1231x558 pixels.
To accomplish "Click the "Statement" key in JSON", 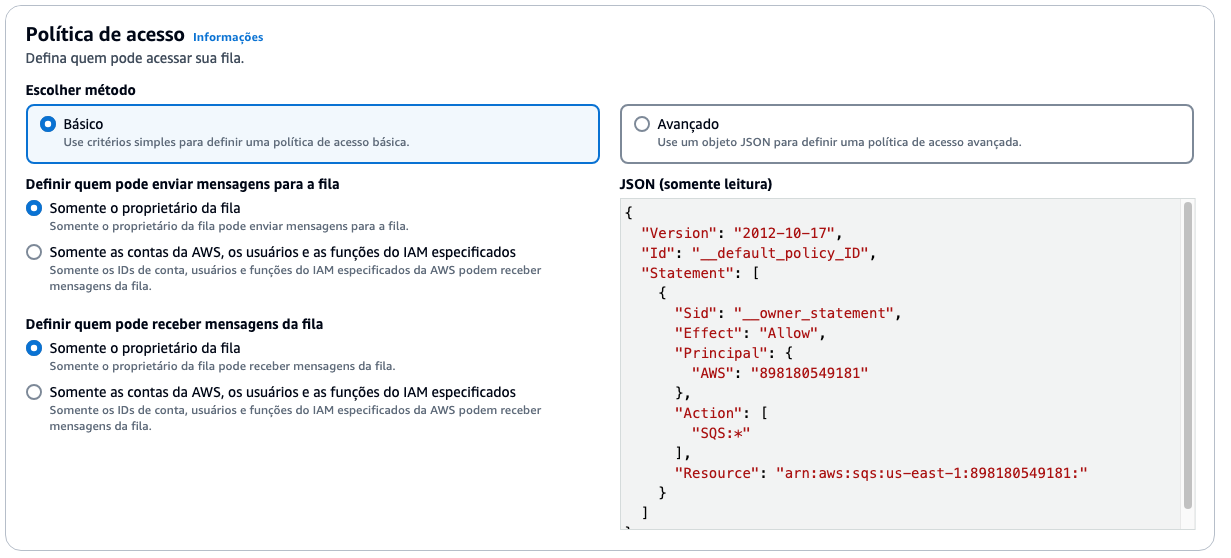I will click(x=686, y=272).
